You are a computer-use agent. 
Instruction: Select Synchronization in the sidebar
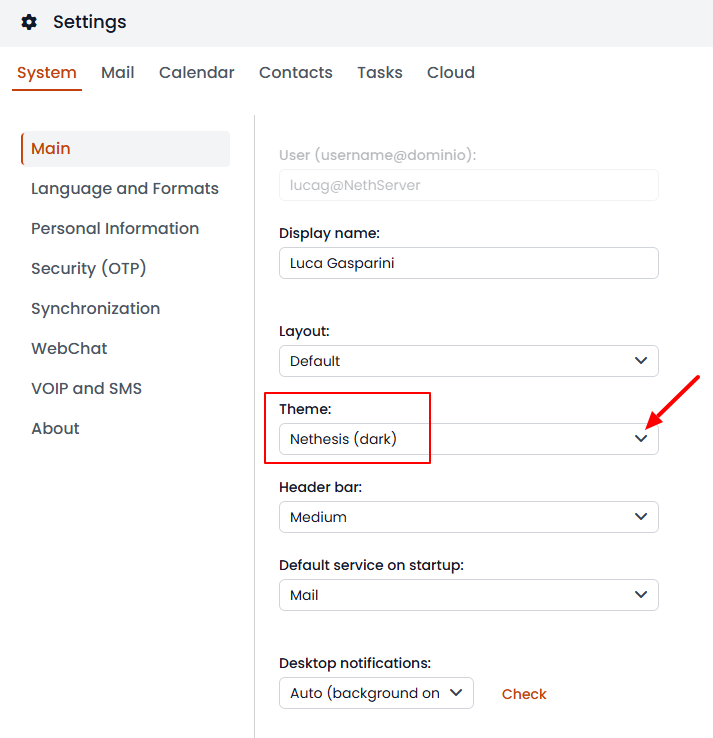[x=96, y=309]
